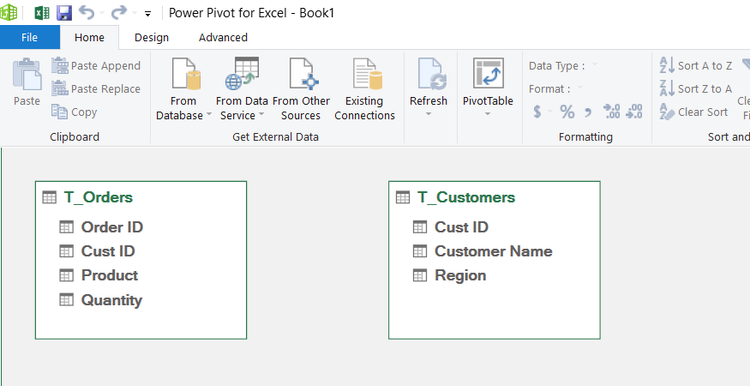Select the T_Customers table header
The image size is (750, 386).
466,197
